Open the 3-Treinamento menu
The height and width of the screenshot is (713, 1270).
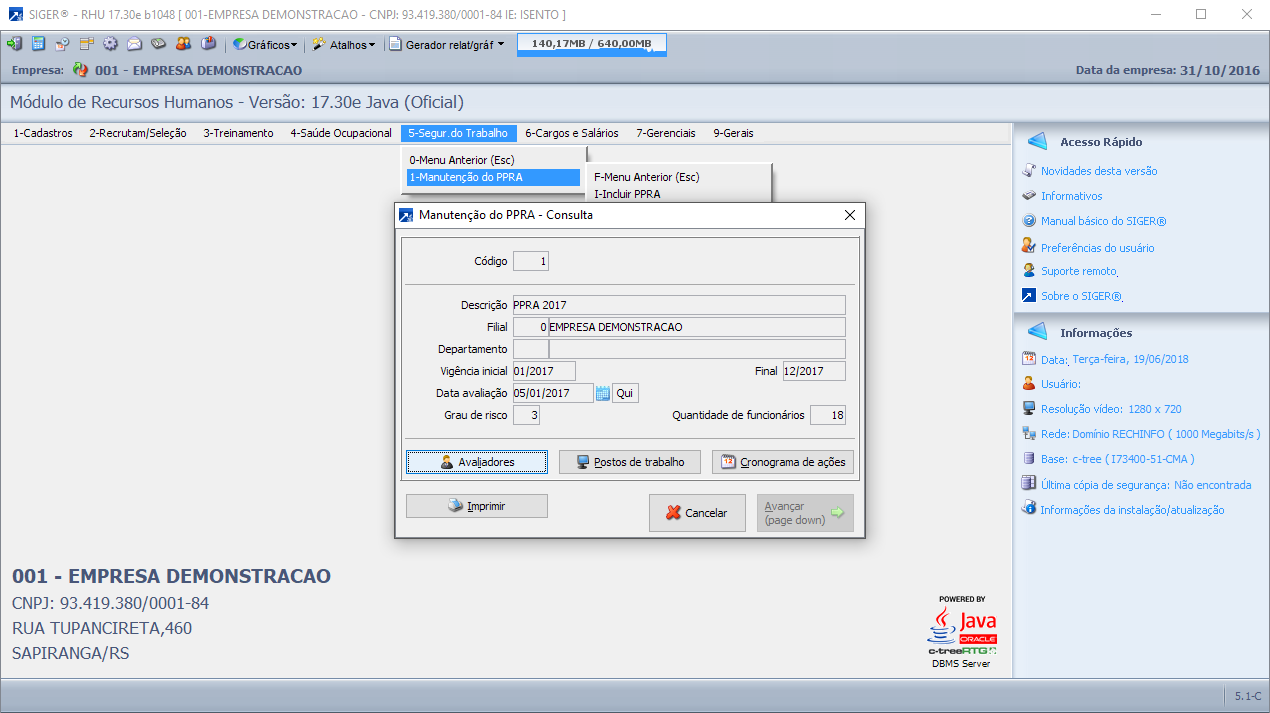click(238, 133)
